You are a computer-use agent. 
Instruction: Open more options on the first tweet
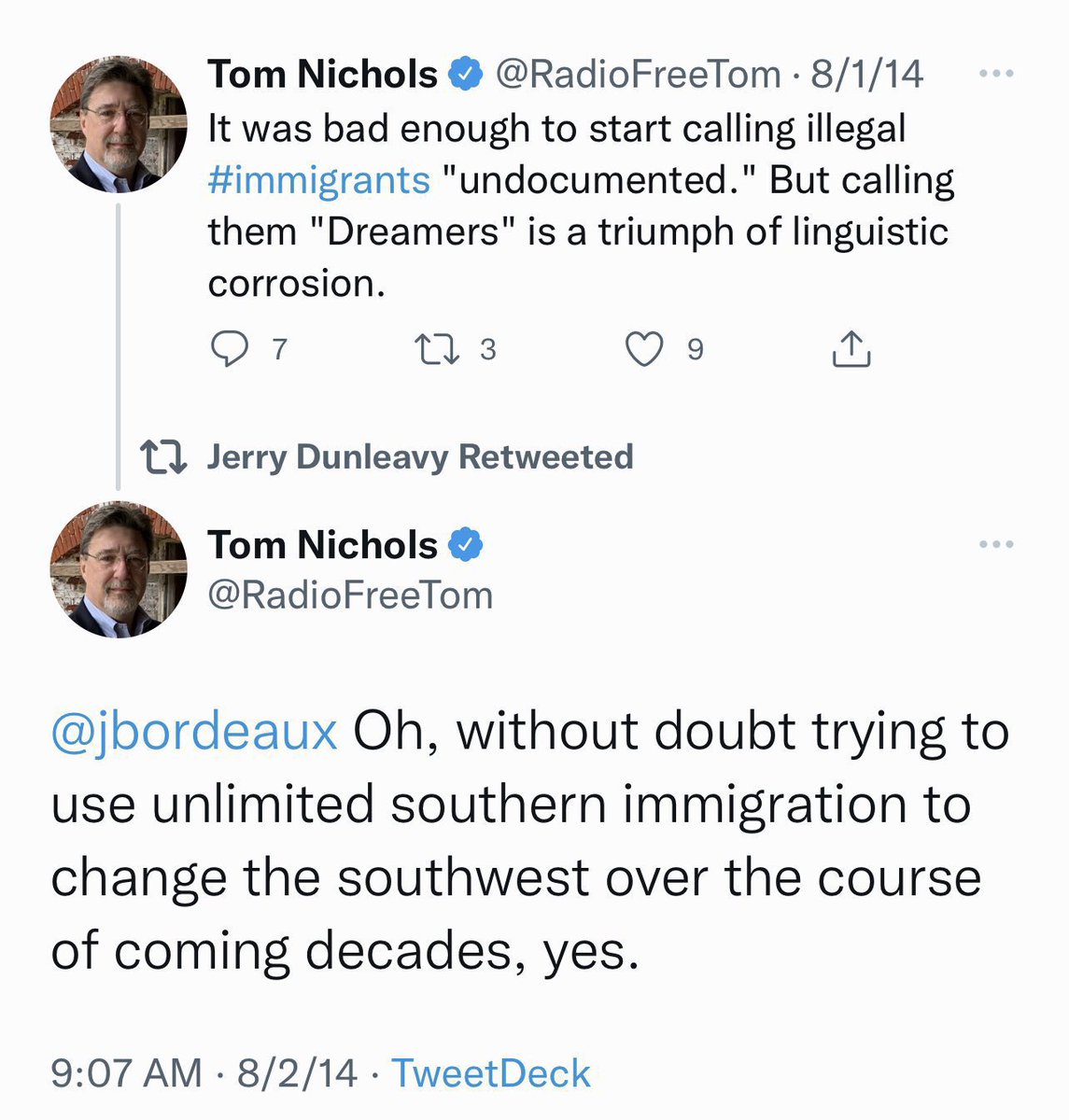tap(996, 74)
